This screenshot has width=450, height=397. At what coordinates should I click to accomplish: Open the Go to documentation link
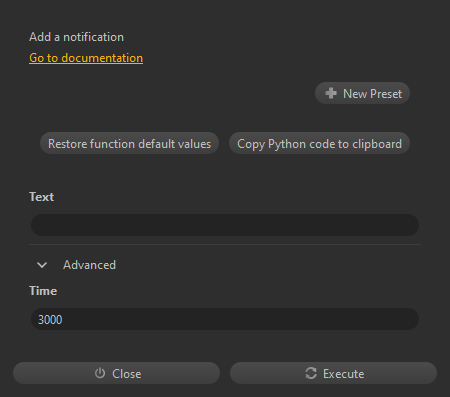pyautogui.click(x=86, y=58)
